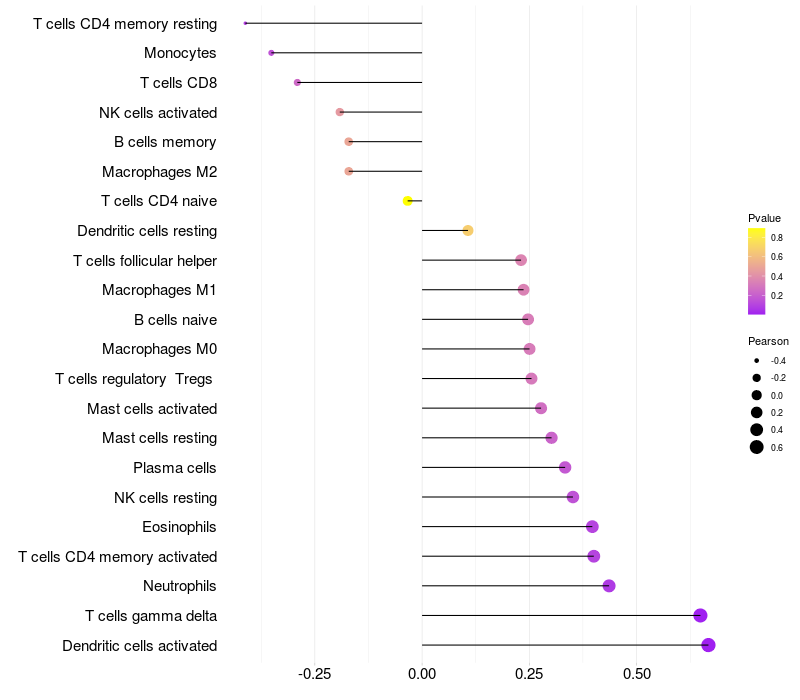Screen dimensions: 800x700
Task: Click the T cells CD8 dot
Action: pos(297,82)
